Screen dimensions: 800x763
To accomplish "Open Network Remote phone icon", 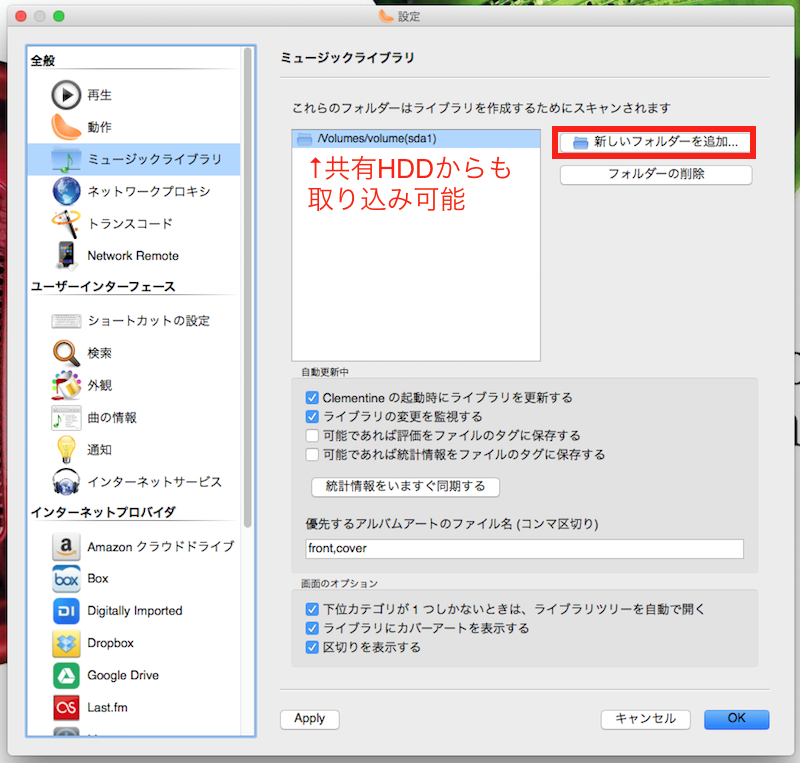I will 66,255.
